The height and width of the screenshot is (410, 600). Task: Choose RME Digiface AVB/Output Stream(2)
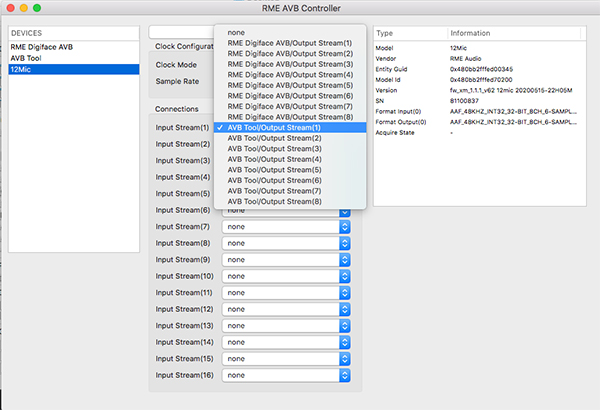point(290,54)
